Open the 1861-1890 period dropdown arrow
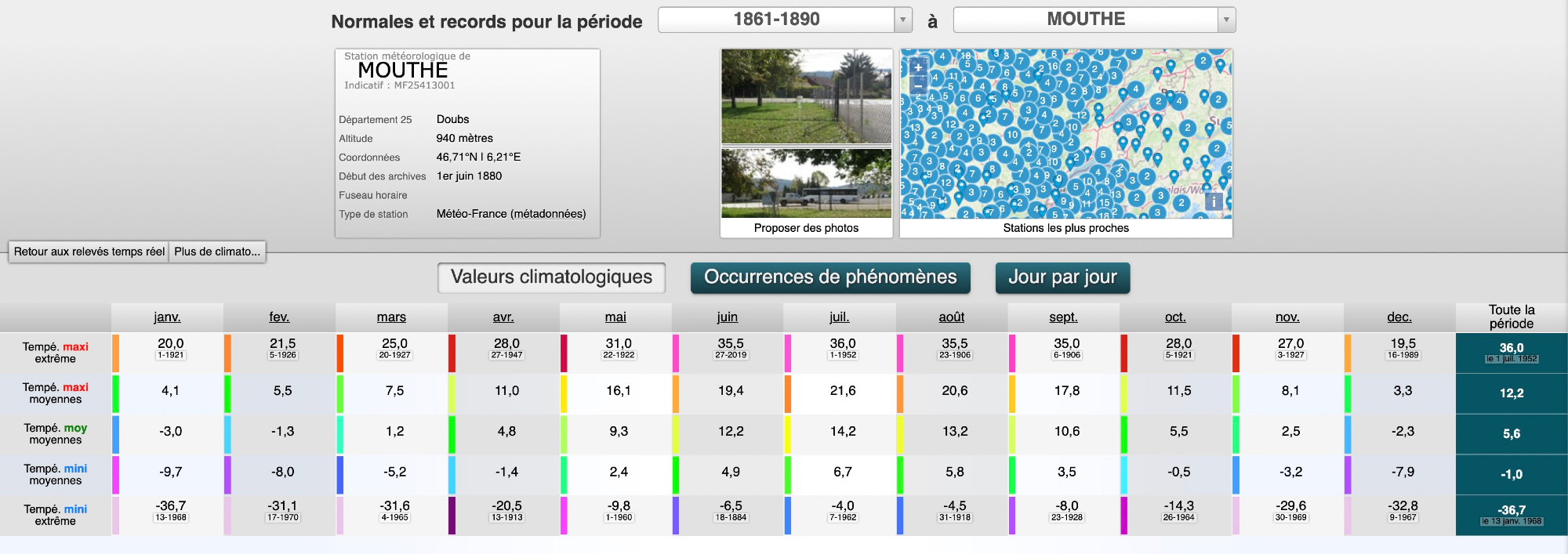 903,20
